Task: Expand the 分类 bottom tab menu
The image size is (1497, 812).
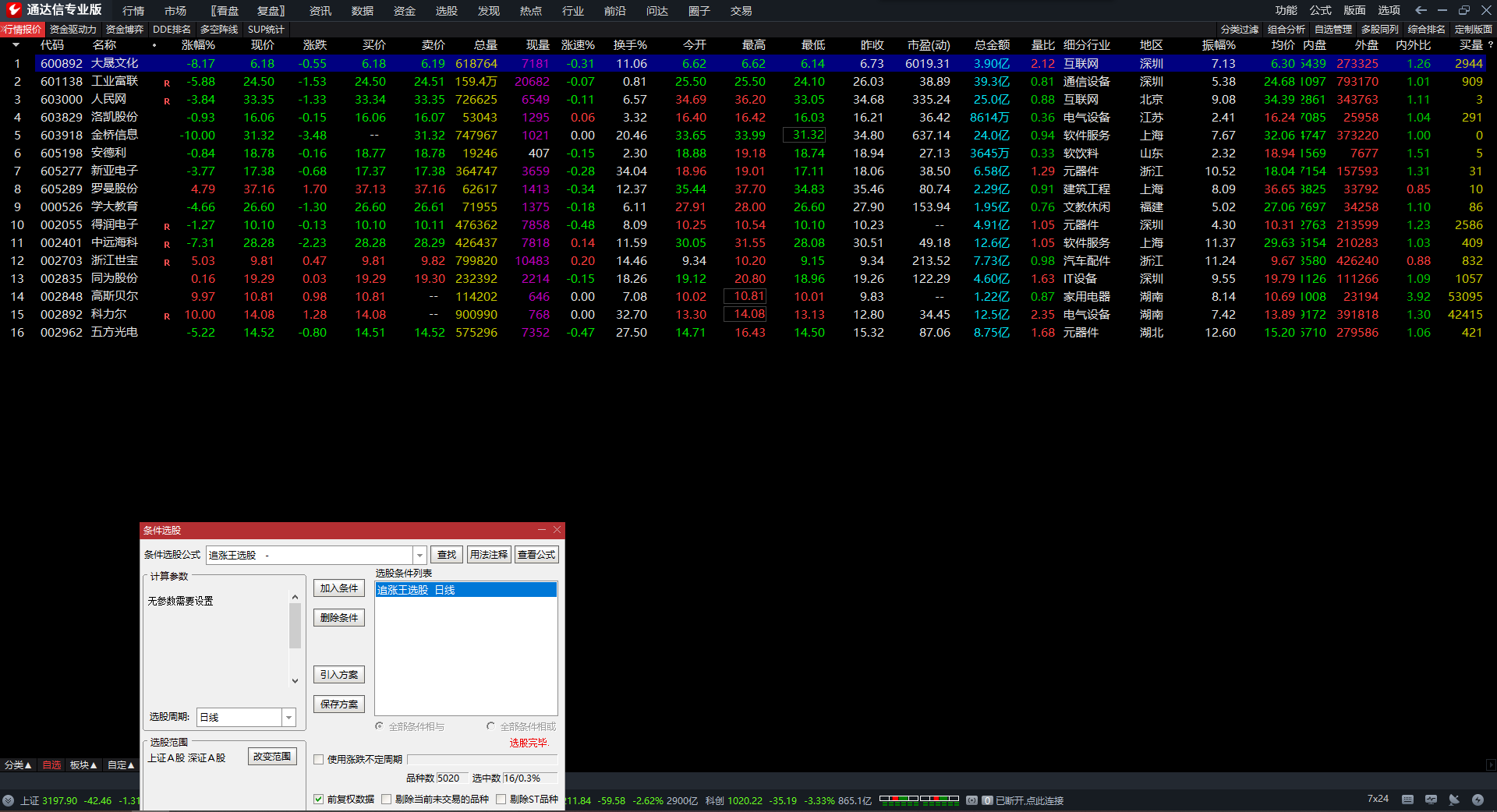Action: coord(18,765)
